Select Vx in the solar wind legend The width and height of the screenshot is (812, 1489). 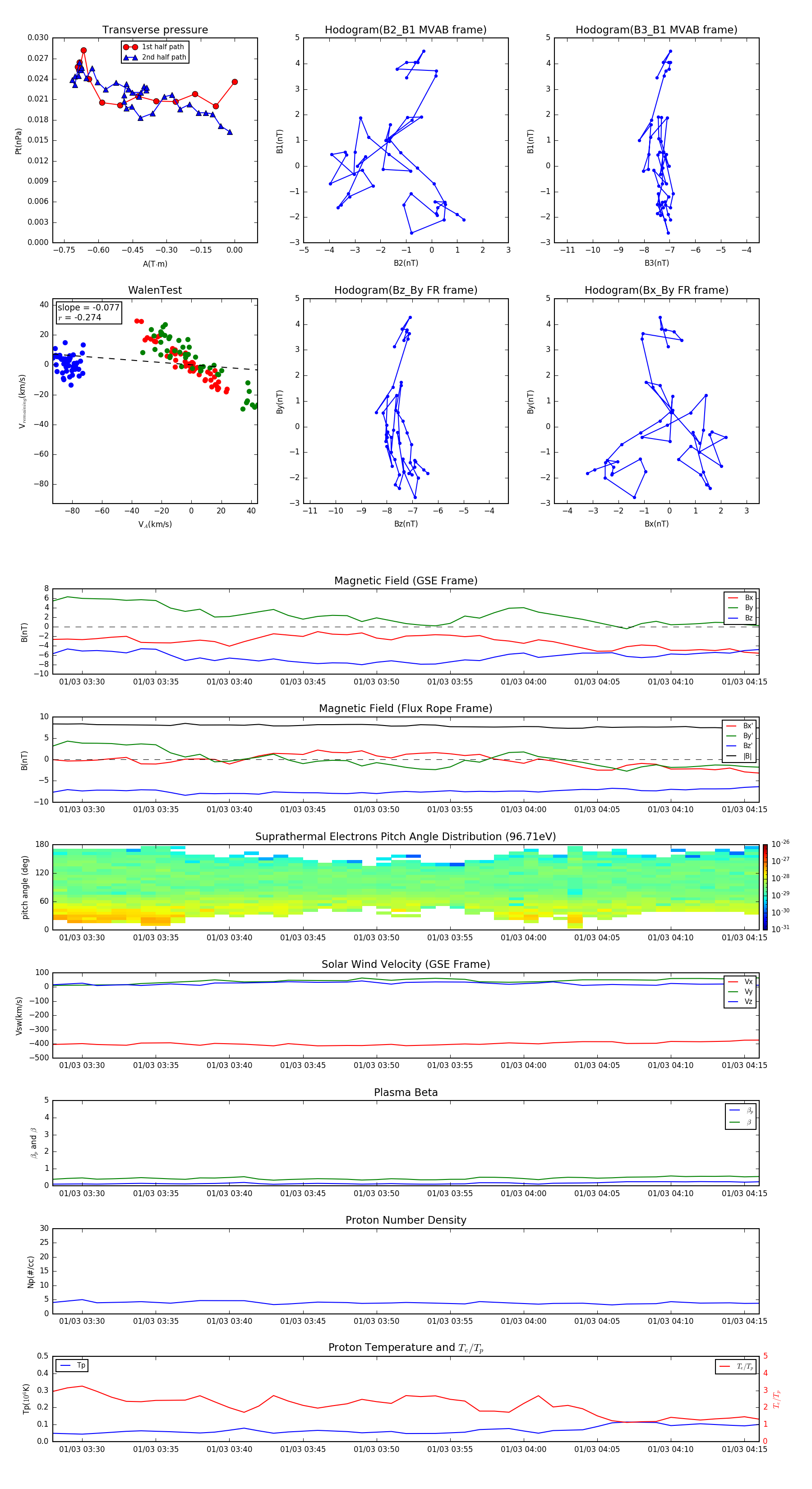(x=741, y=981)
